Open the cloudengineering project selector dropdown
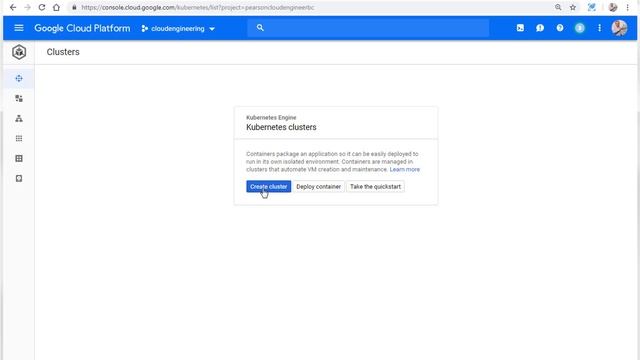This screenshot has width=640, height=360. 178,29
